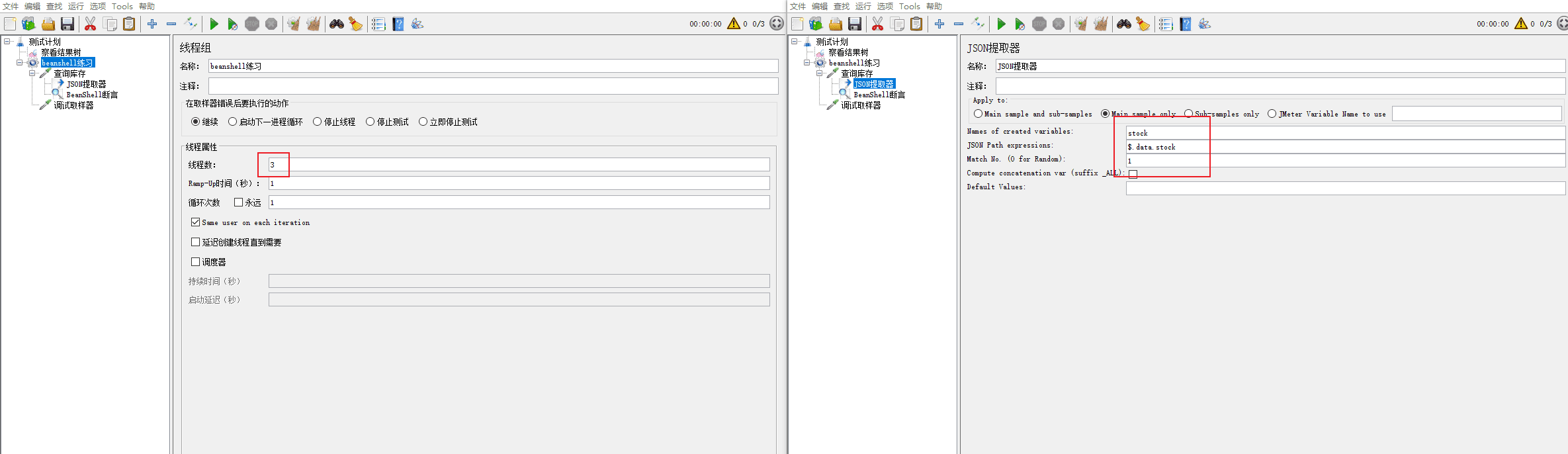Image resolution: width=1568 pixels, height=454 pixels.
Task: Enable 延迟创建线程直到需要 checkbox
Action: pyautogui.click(x=195, y=242)
